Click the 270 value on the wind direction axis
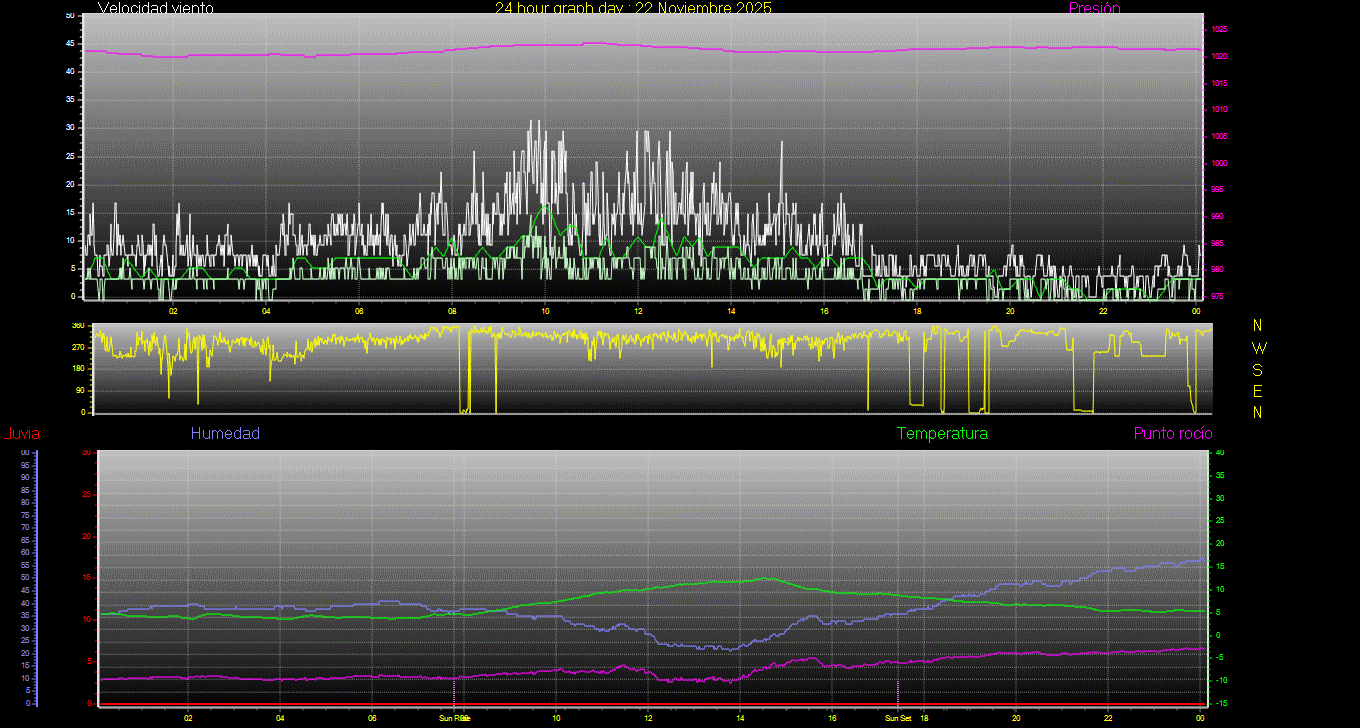This screenshot has width=1360, height=728. coord(77,347)
